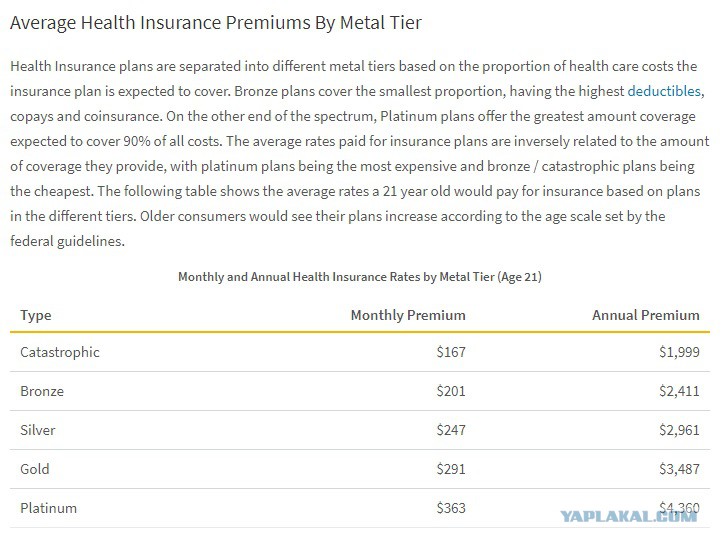Image resolution: width=723 pixels, height=546 pixels.
Task: Click the YAPLAKAL.COM watermark logo
Action: [x=629, y=516]
